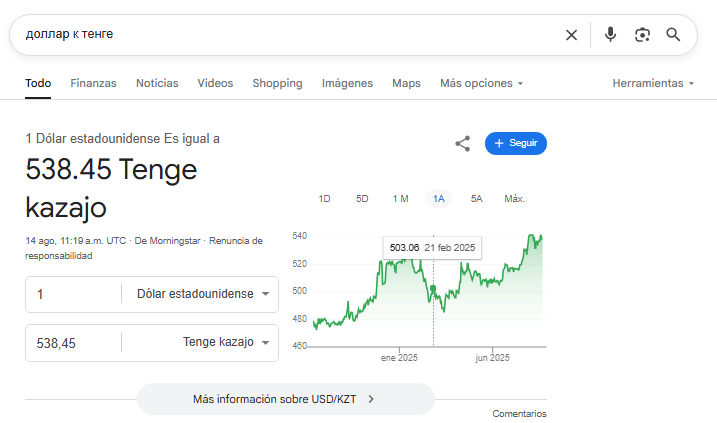Switch to the Finanzas tab
The height and width of the screenshot is (423, 717).
93,83
